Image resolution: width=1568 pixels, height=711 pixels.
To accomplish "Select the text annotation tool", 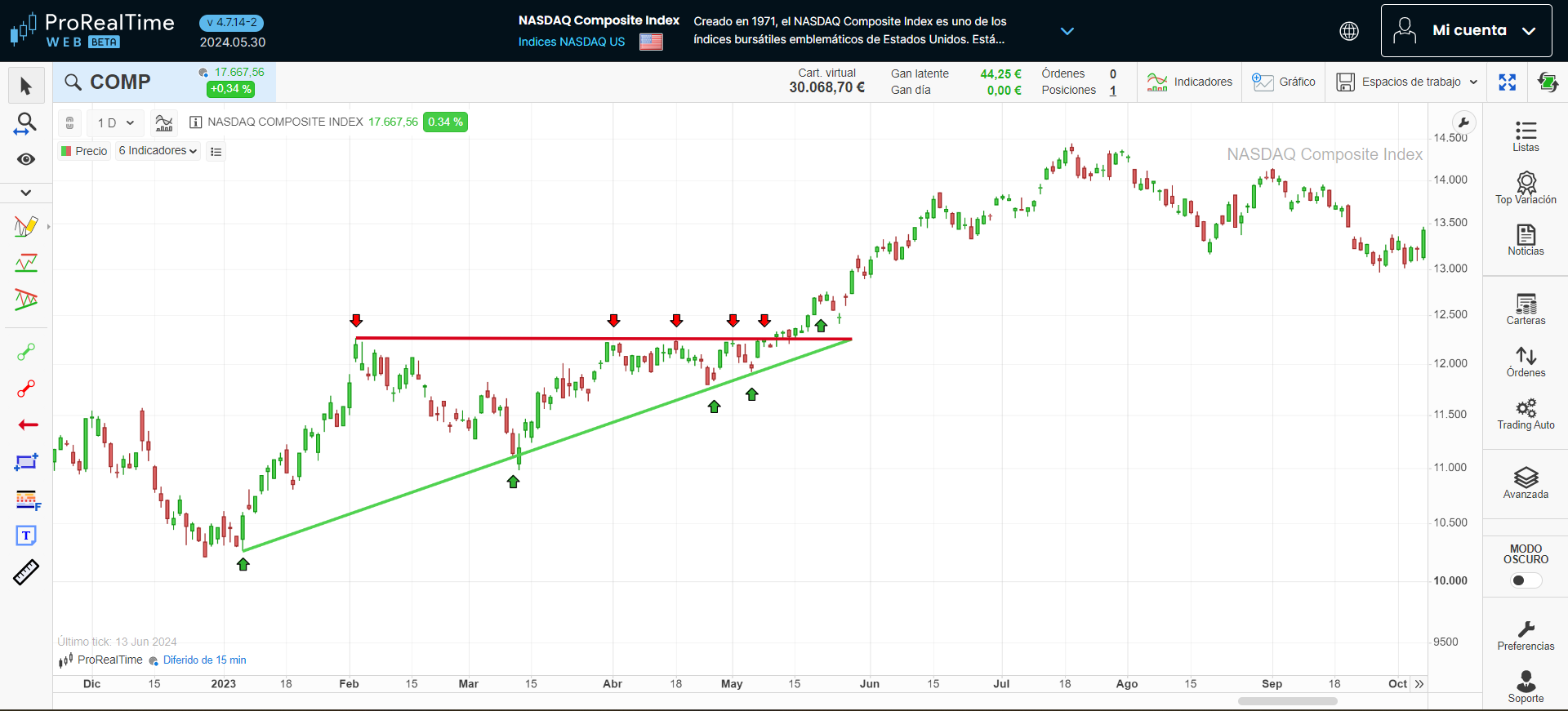I will (x=26, y=535).
